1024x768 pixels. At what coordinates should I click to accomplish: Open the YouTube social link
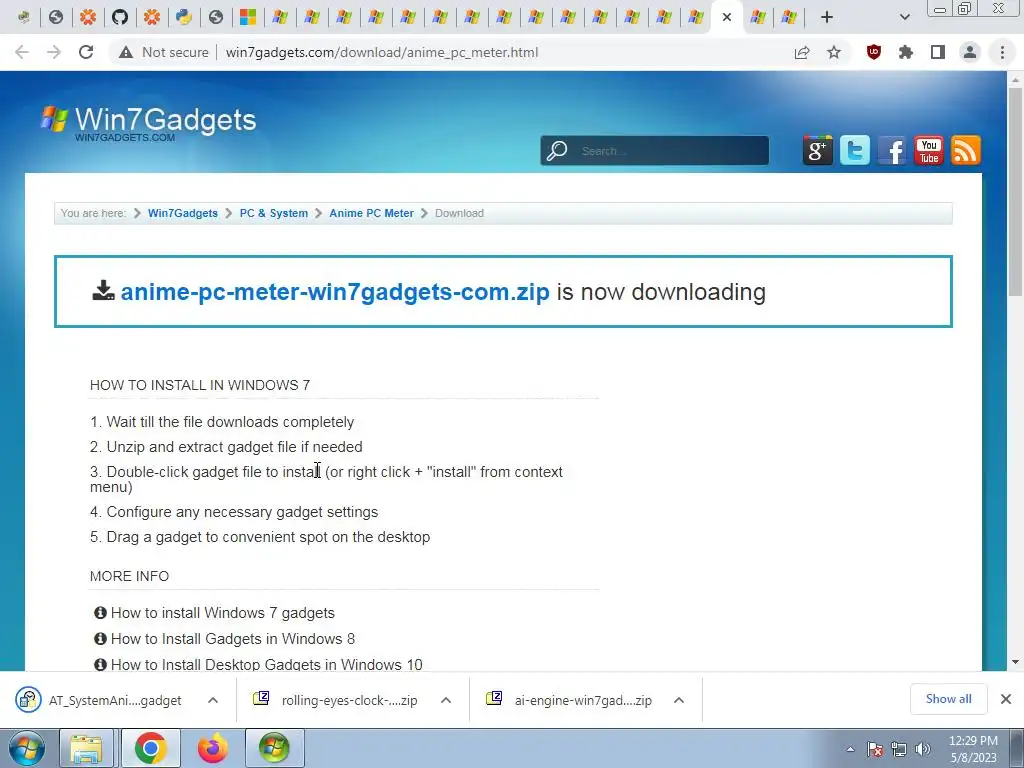tap(929, 150)
